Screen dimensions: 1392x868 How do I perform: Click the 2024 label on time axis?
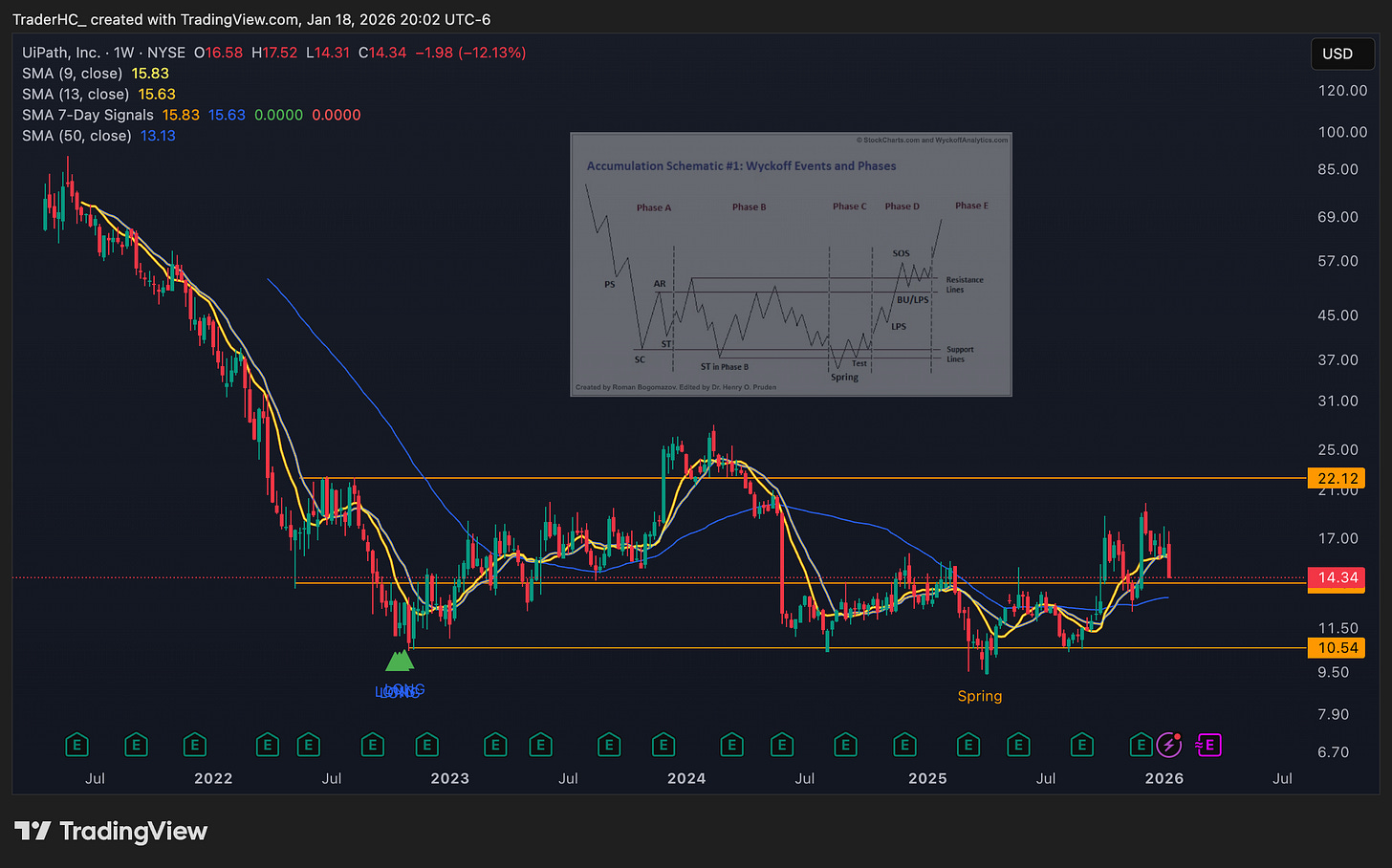click(x=686, y=778)
